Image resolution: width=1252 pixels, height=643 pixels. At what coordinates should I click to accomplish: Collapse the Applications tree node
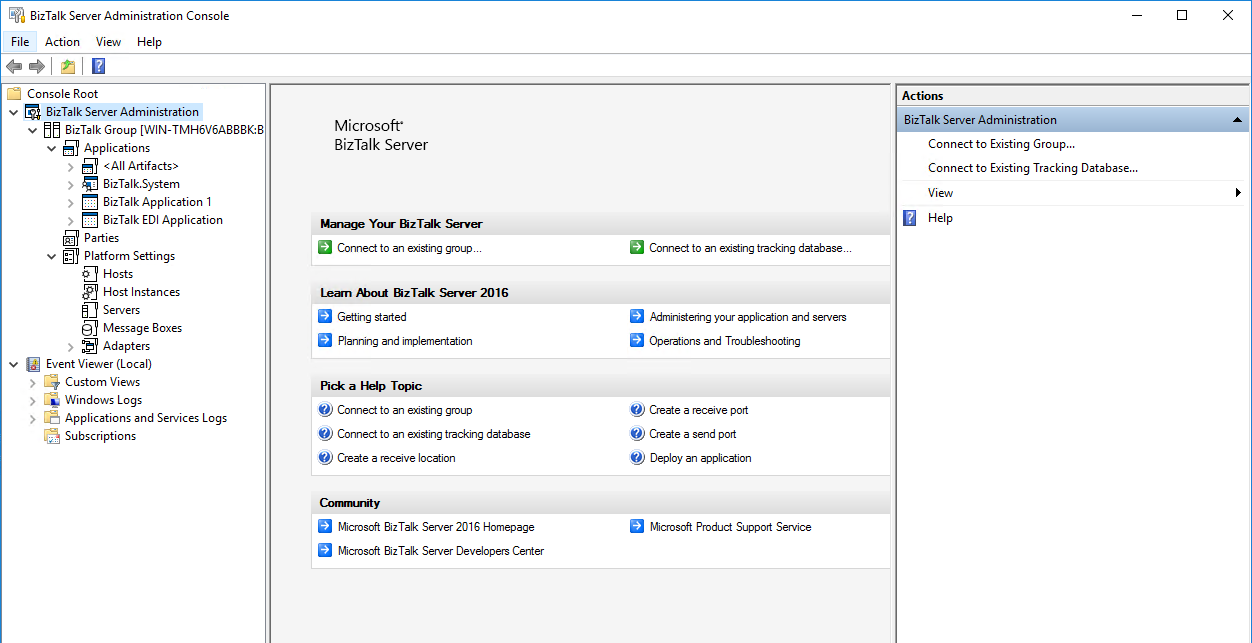pyautogui.click(x=52, y=148)
